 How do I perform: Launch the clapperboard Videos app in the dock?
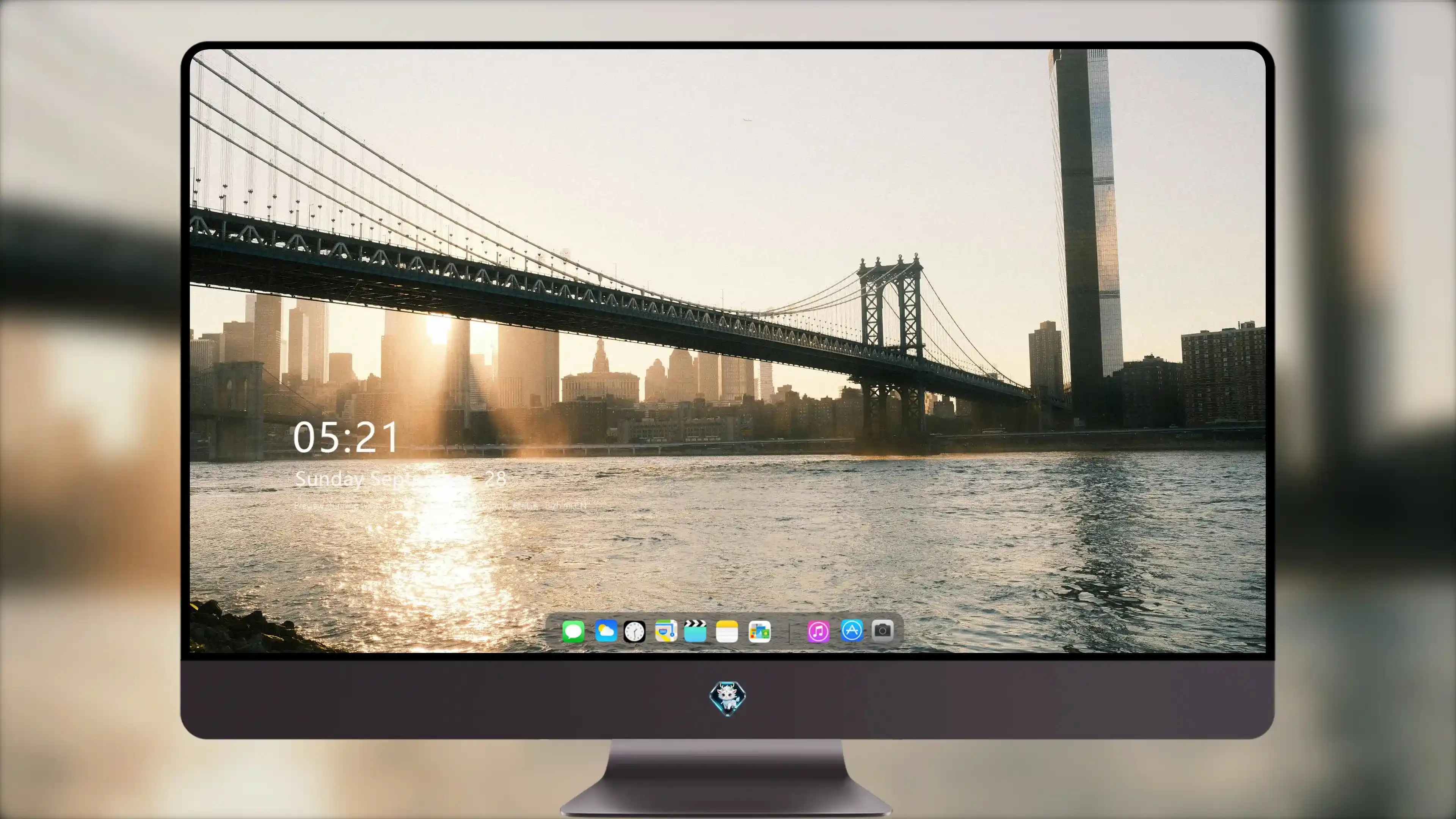(695, 631)
